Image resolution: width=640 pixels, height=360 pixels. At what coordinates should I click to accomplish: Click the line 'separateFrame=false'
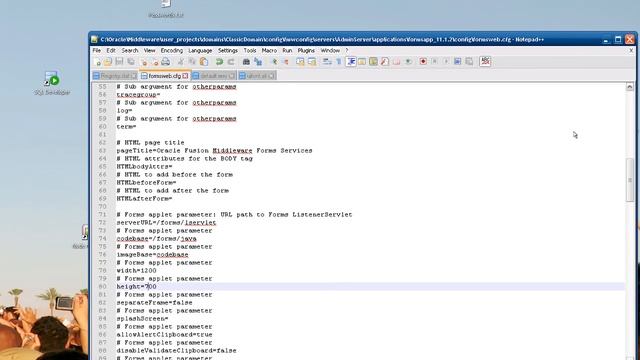(154, 302)
